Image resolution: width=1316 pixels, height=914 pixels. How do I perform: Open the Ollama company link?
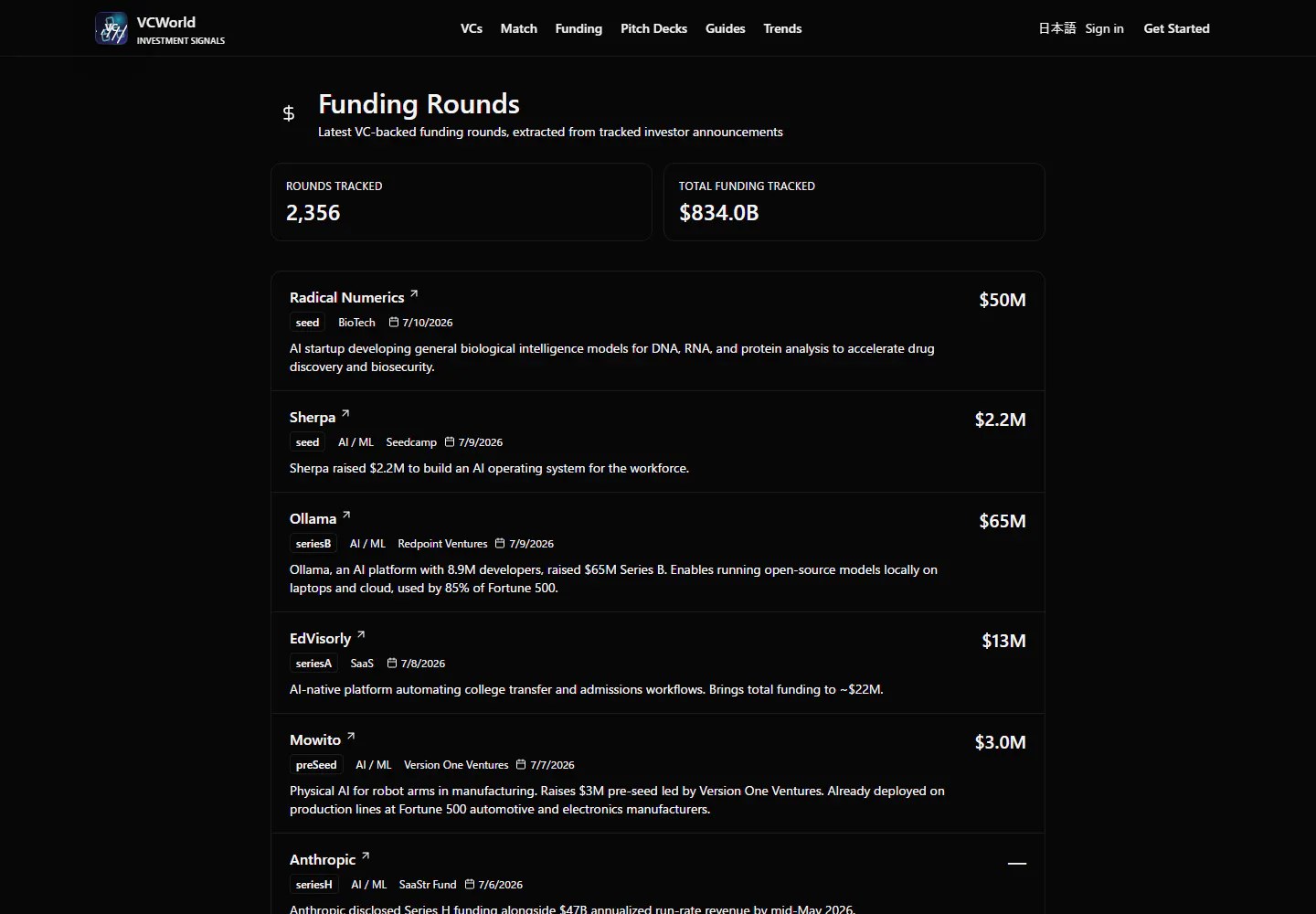[x=313, y=519]
